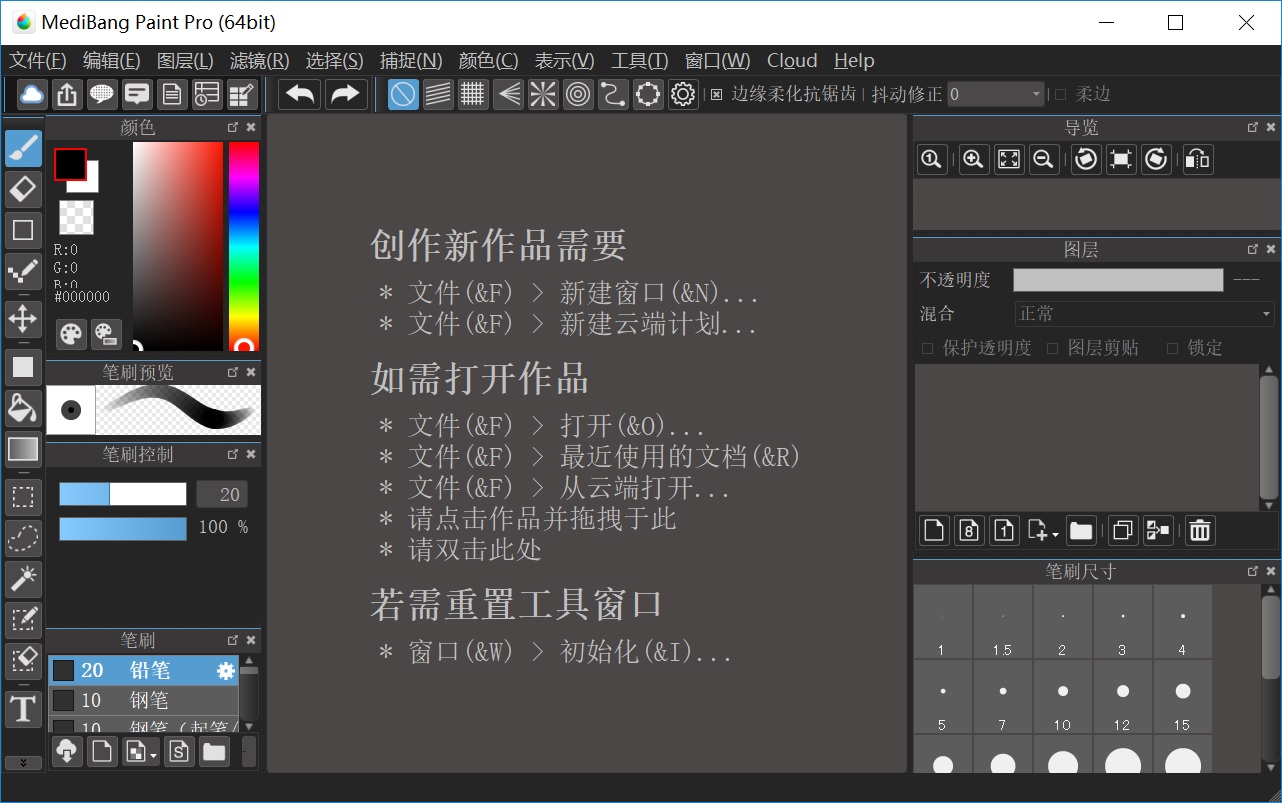Click the layer 不透明度 opacity bar

click(x=1118, y=280)
